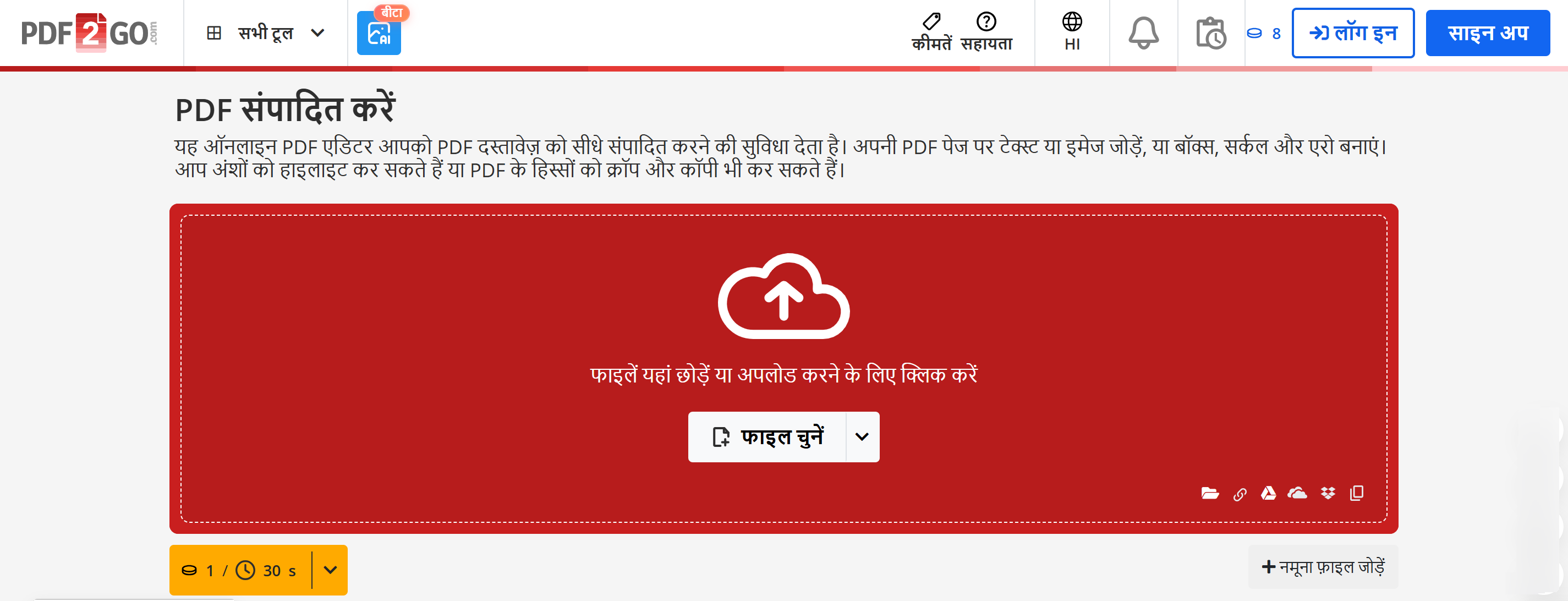Click the फाइल चुनें button
1568x601 pixels.
(x=767, y=436)
